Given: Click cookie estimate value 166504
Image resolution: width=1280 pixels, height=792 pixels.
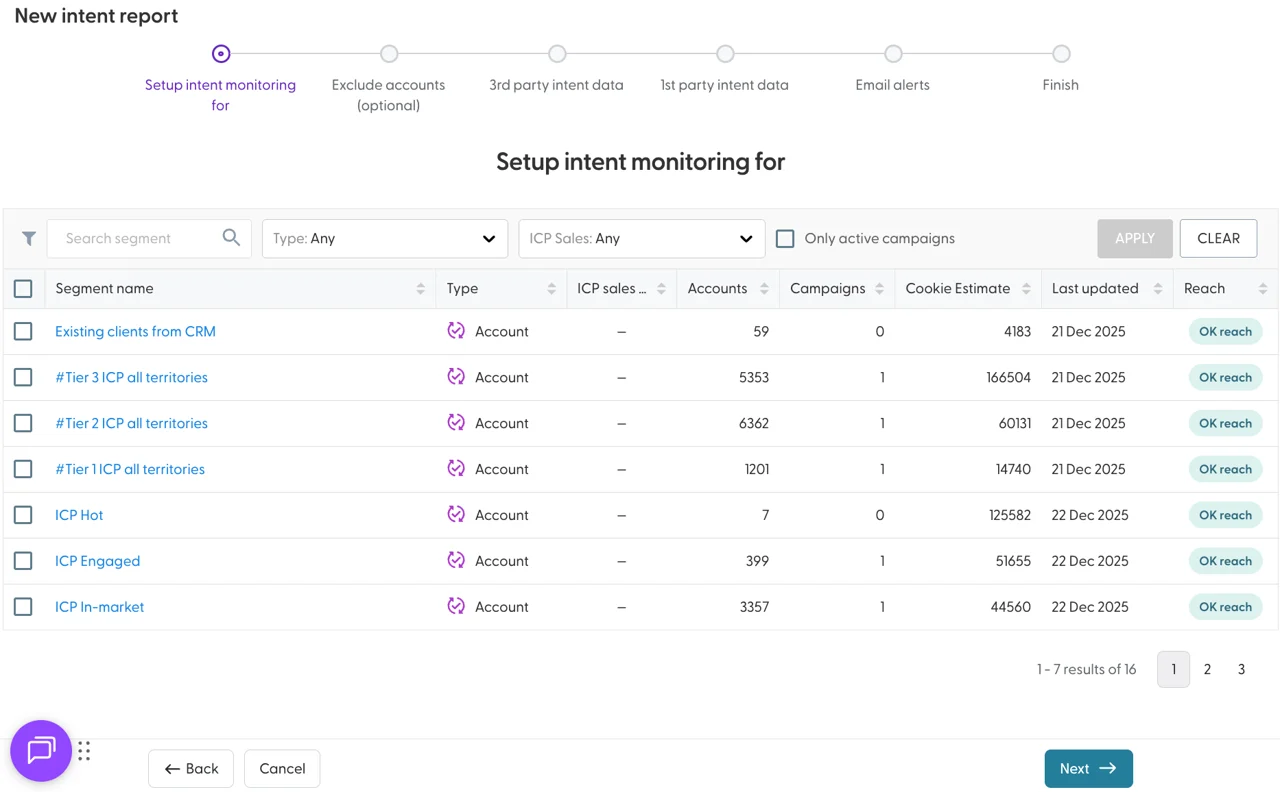Looking at the screenshot, I should (x=1008, y=377).
